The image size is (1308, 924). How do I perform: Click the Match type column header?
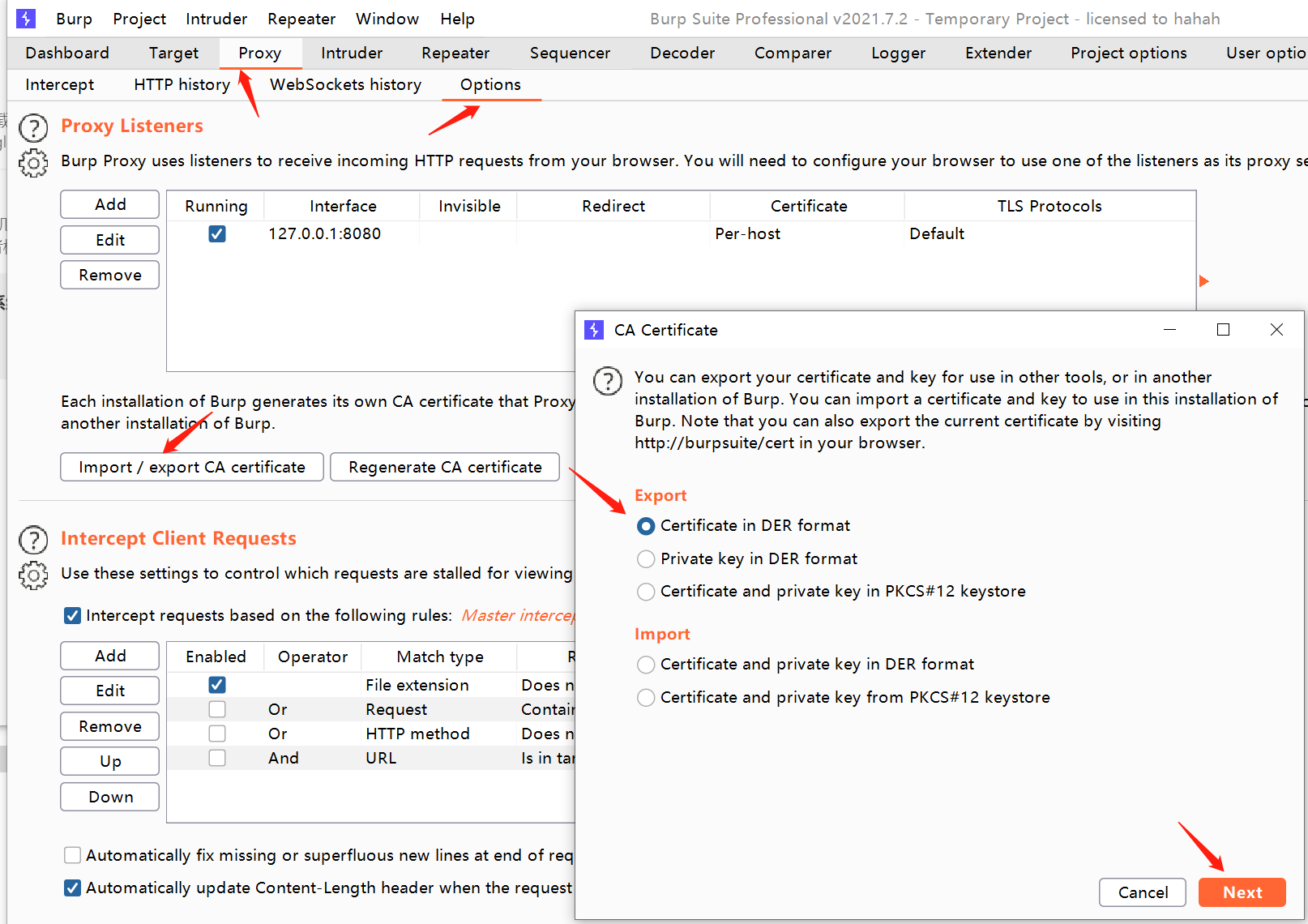click(440, 657)
